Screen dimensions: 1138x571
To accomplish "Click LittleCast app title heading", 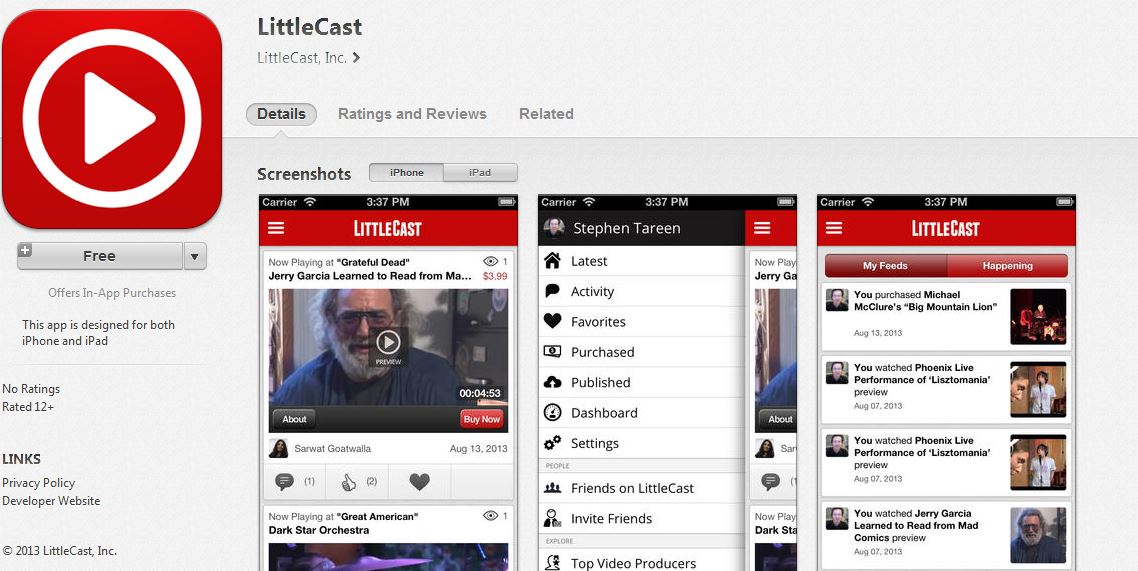I will (310, 28).
